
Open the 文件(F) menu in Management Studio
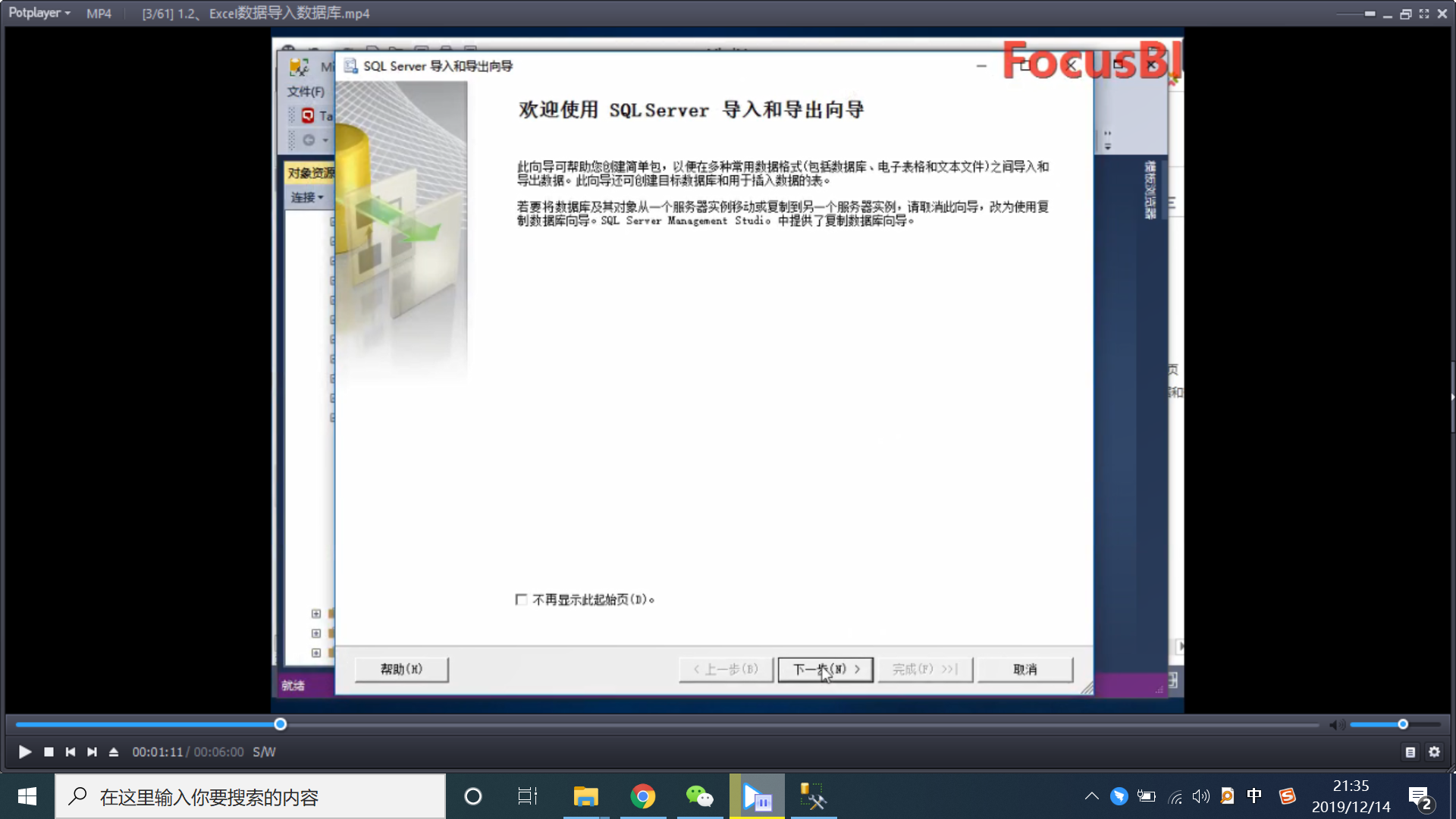[x=304, y=91]
